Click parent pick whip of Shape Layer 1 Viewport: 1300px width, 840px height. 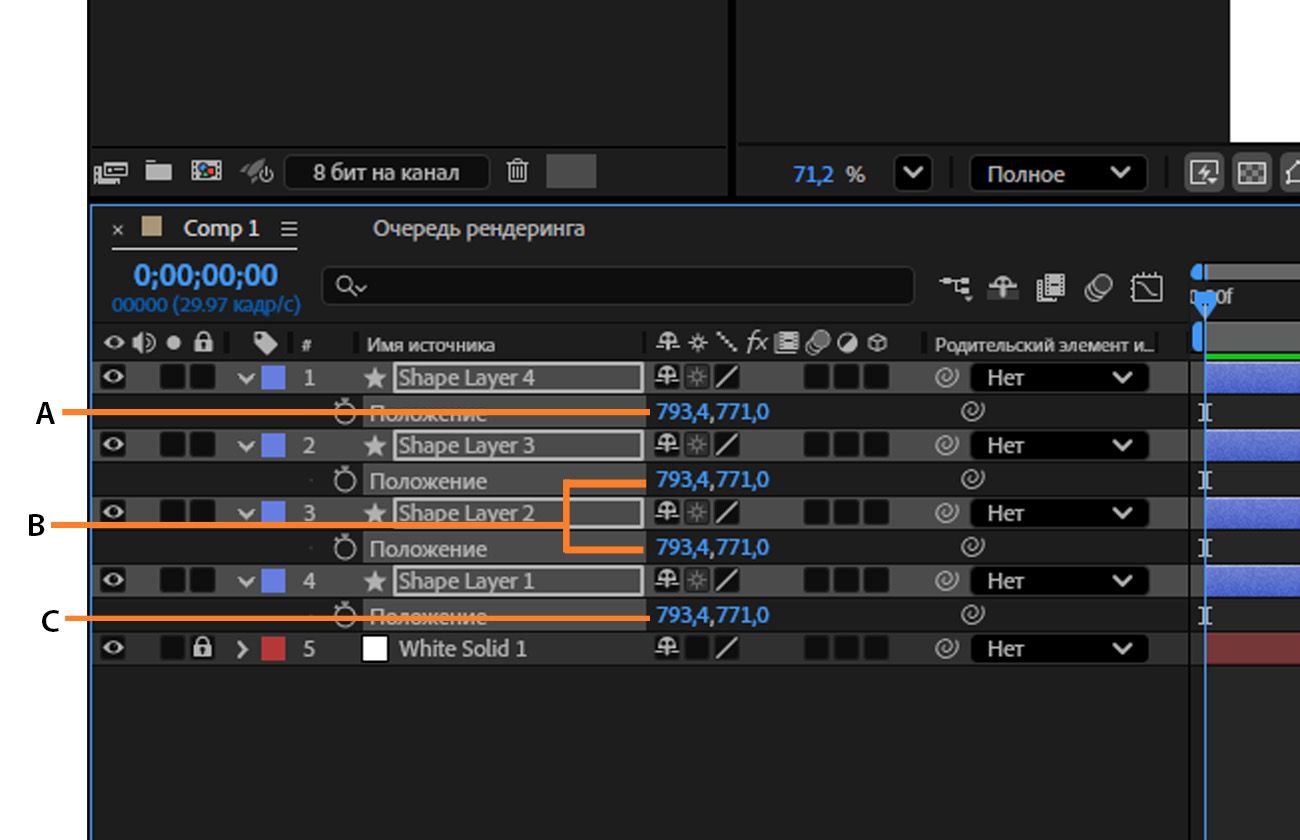pos(945,581)
